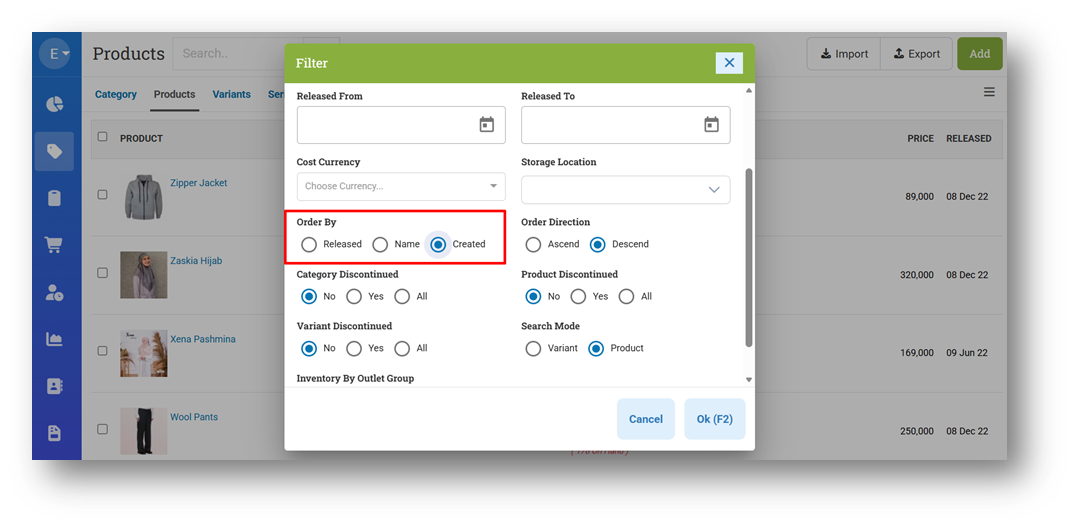Select Variant search mode
This screenshot has height=525, width=1072.
click(x=533, y=349)
